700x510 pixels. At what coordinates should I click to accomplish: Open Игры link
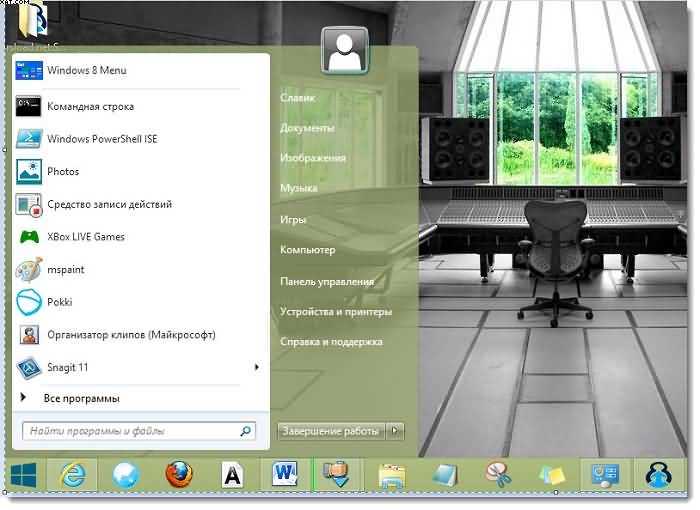coord(293,220)
